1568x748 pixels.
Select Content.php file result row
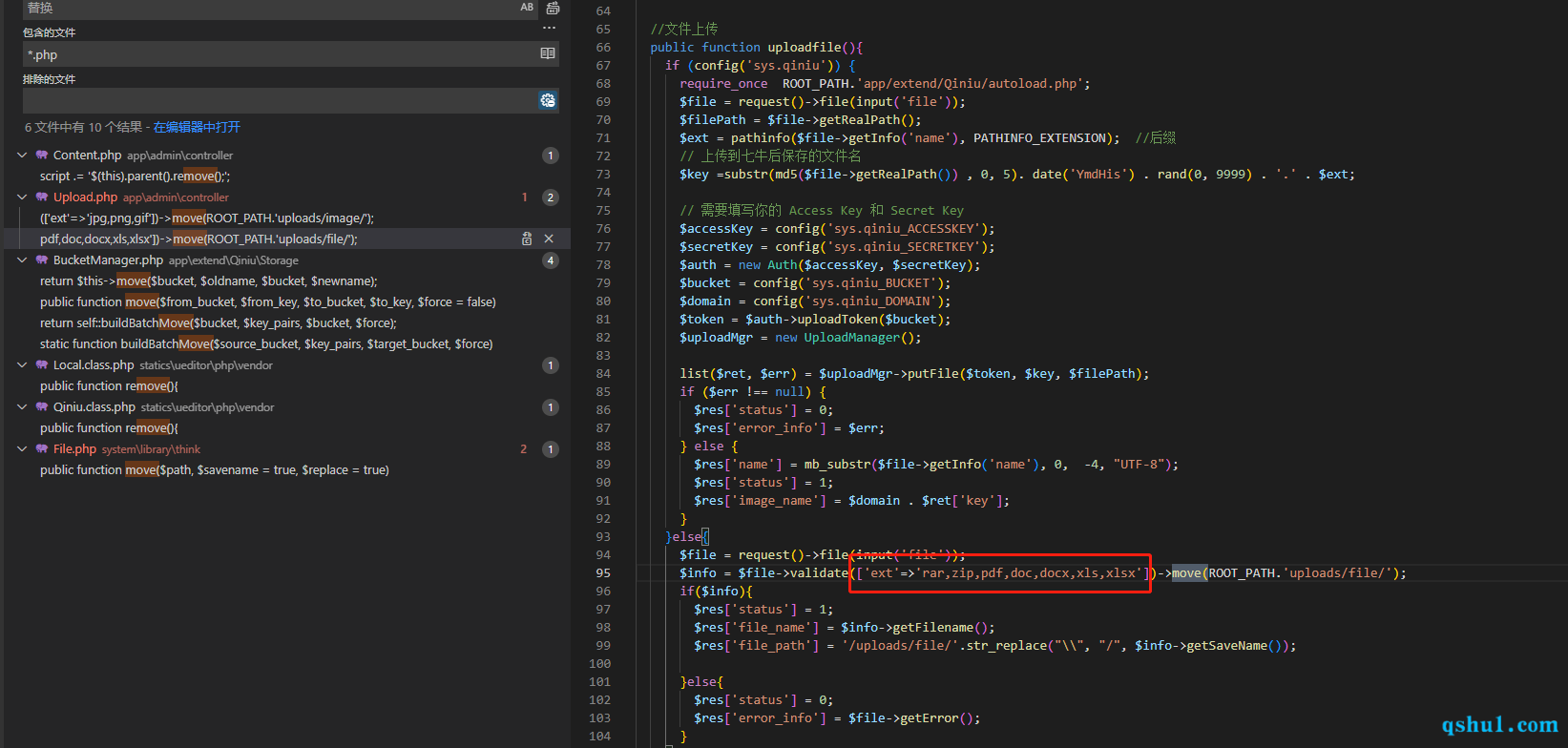[286, 156]
